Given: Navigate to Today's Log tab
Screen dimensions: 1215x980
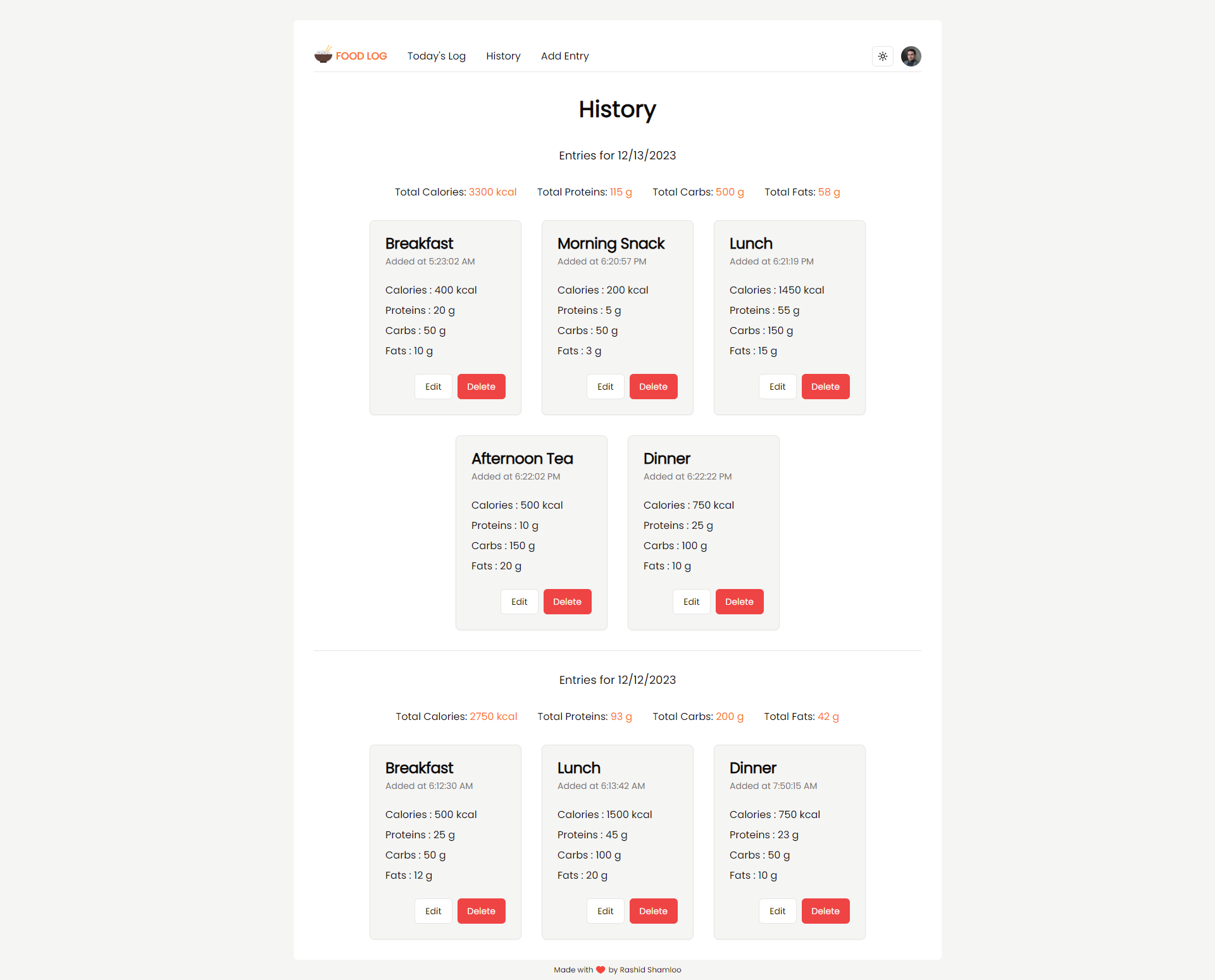Looking at the screenshot, I should [437, 56].
